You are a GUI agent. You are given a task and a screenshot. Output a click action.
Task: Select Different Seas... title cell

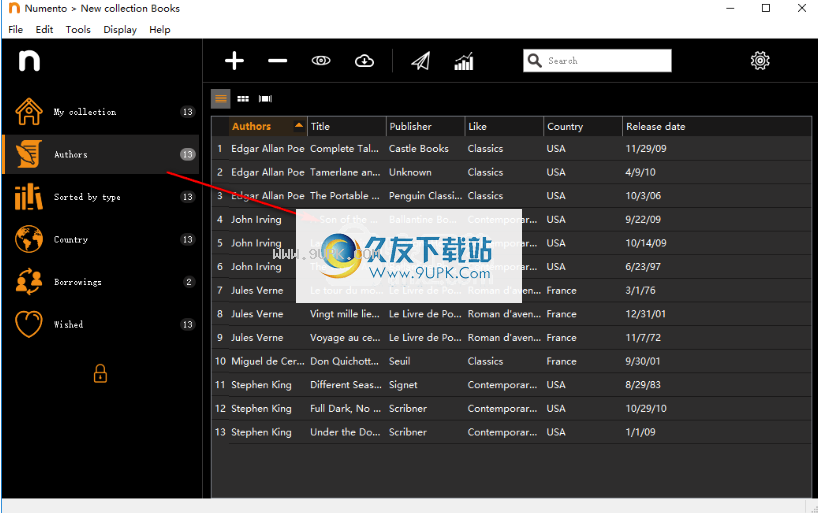point(345,385)
